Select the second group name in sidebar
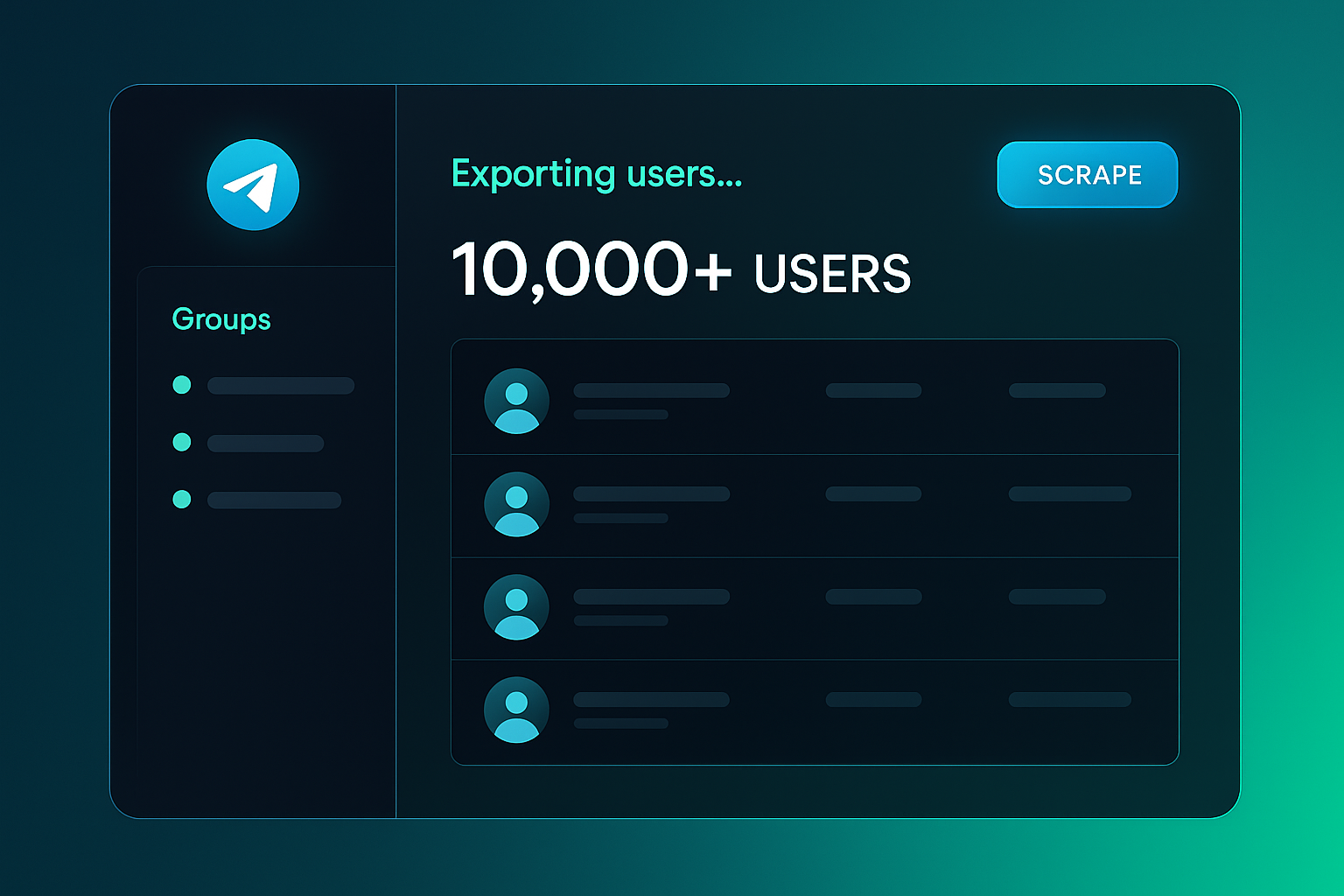This screenshot has width=1344, height=896. 265,444
